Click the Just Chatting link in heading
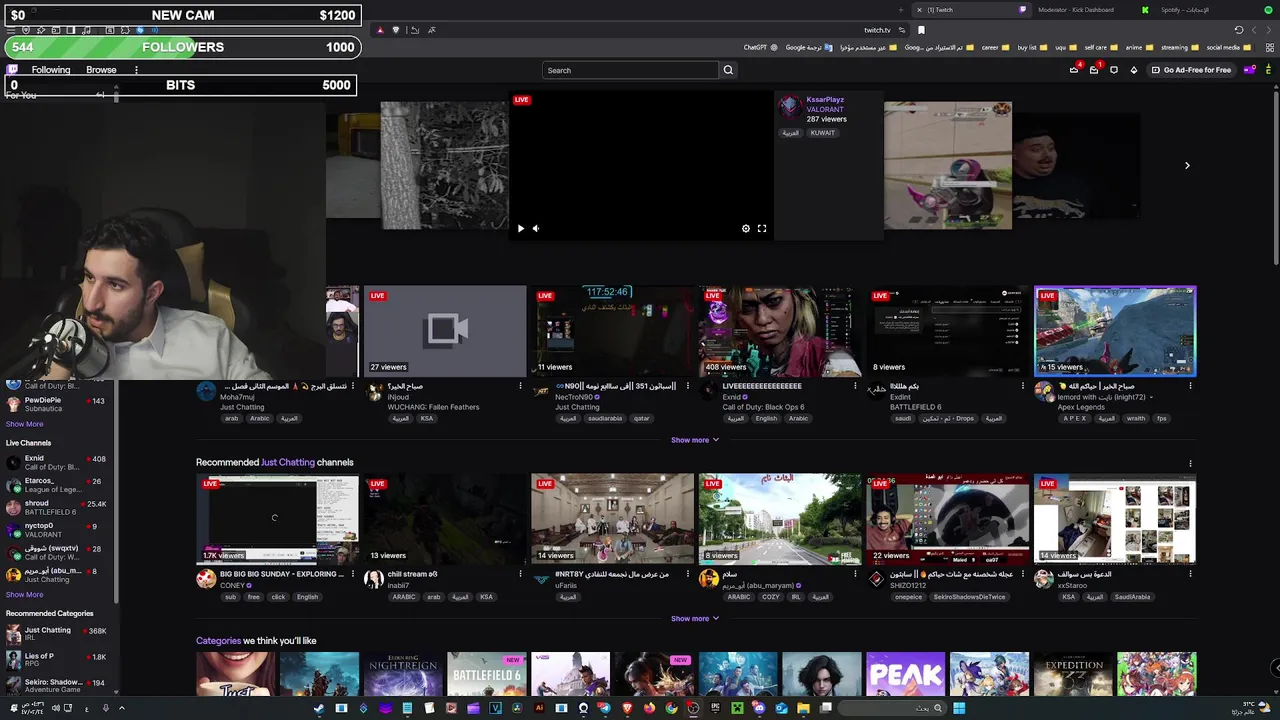 tap(288, 462)
